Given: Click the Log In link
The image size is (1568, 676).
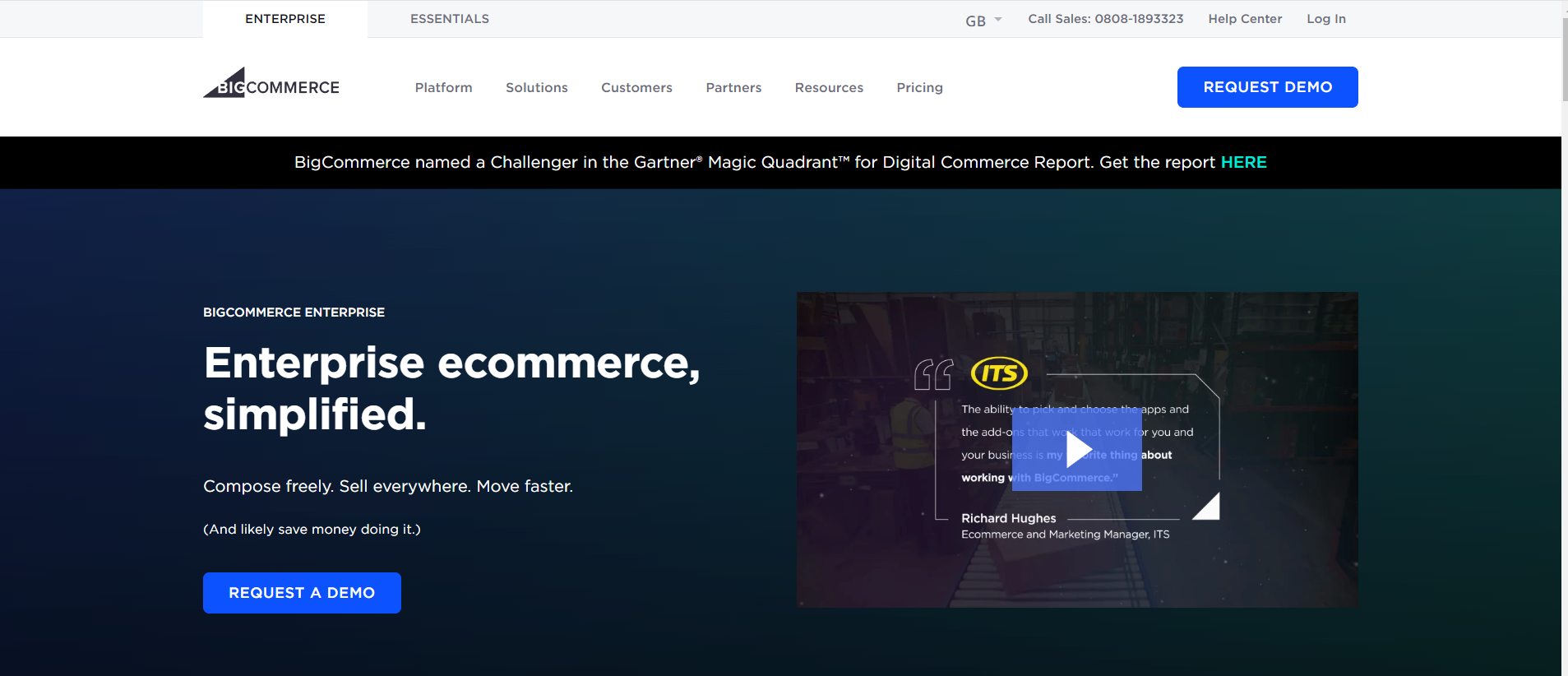Looking at the screenshot, I should click(x=1326, y=19).
